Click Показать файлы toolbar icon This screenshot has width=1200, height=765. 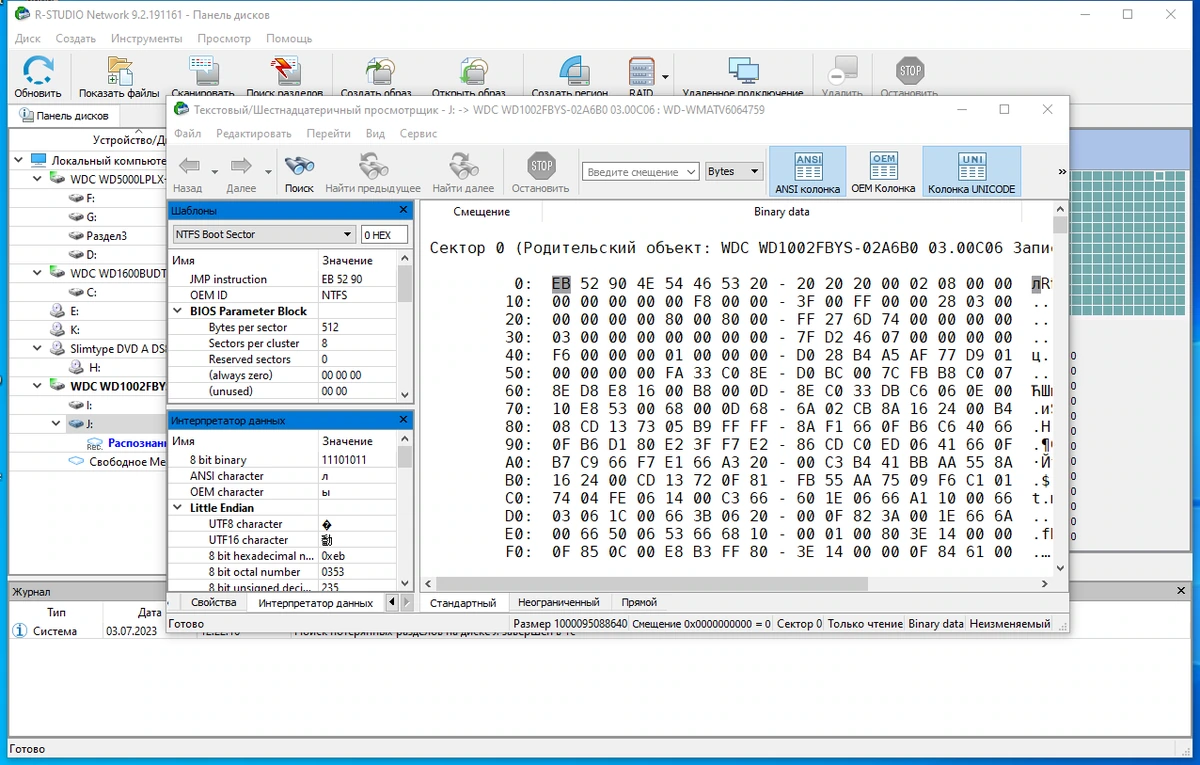click(x=119, y=71)
